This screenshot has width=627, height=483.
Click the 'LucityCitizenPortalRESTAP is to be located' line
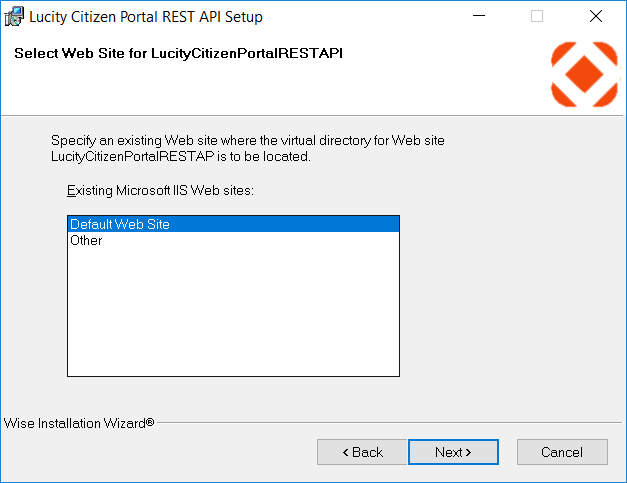pos(180,157)
